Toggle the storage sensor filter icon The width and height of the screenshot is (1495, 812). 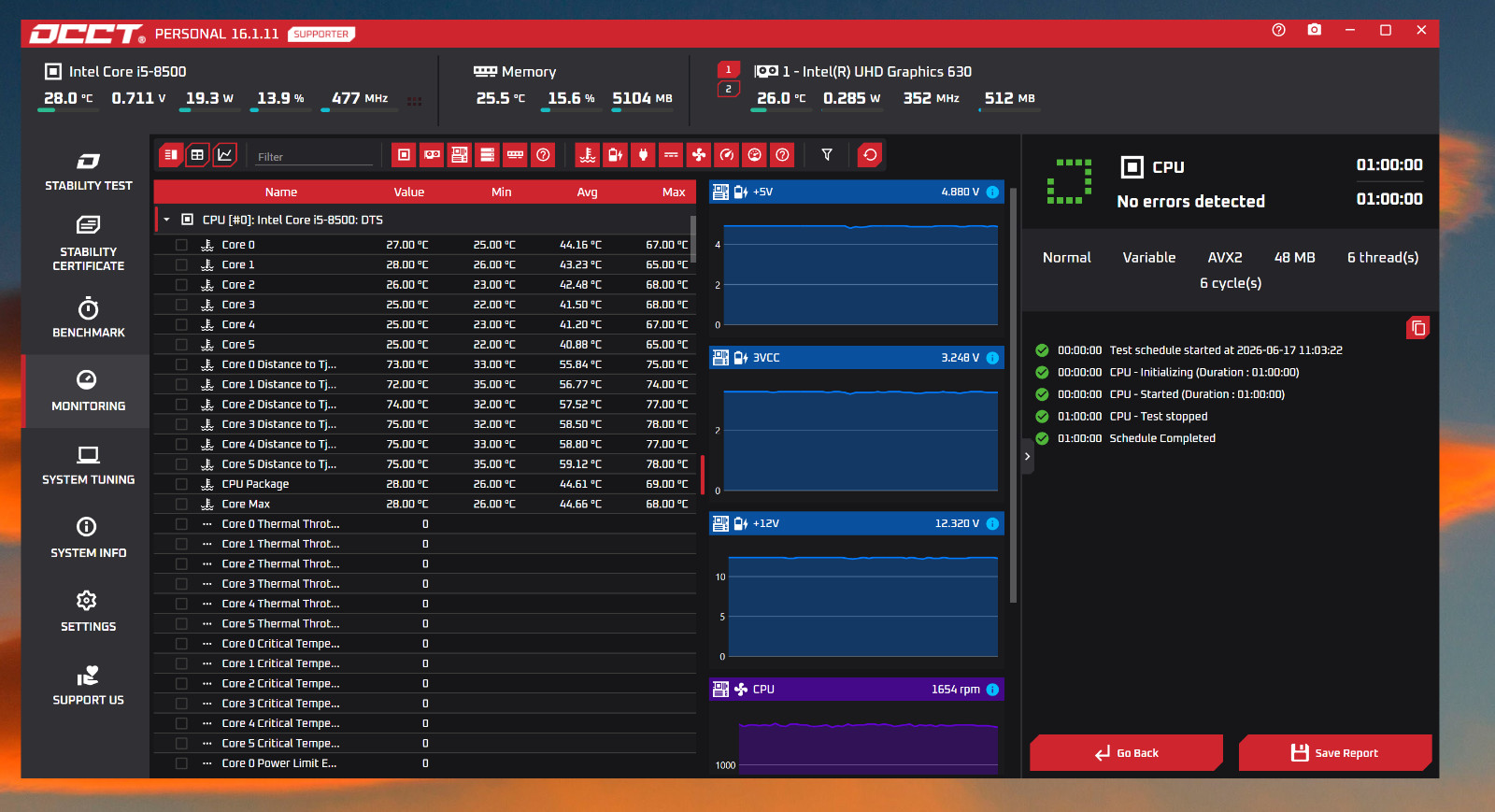click(x=488, y=155)
